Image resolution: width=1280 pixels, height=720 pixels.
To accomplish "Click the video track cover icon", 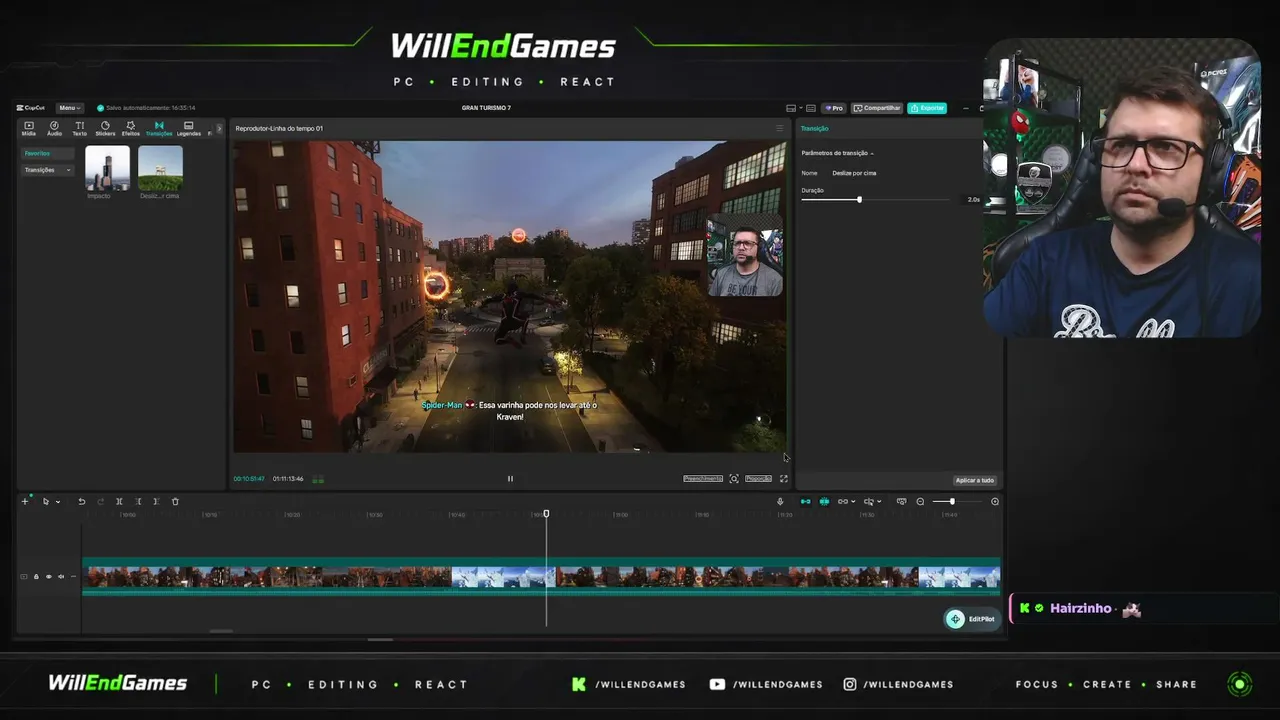I will point(24,576).
